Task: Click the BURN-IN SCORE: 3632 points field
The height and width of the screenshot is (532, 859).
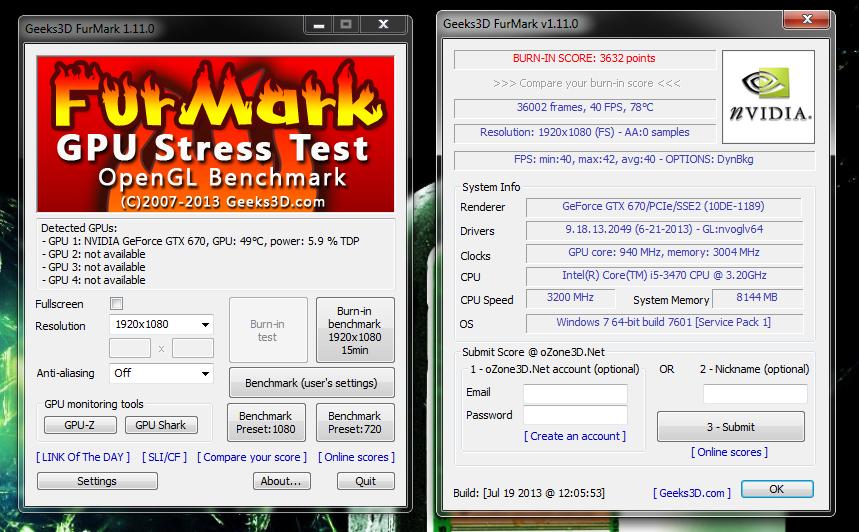Action: click(x=585, y=59)
